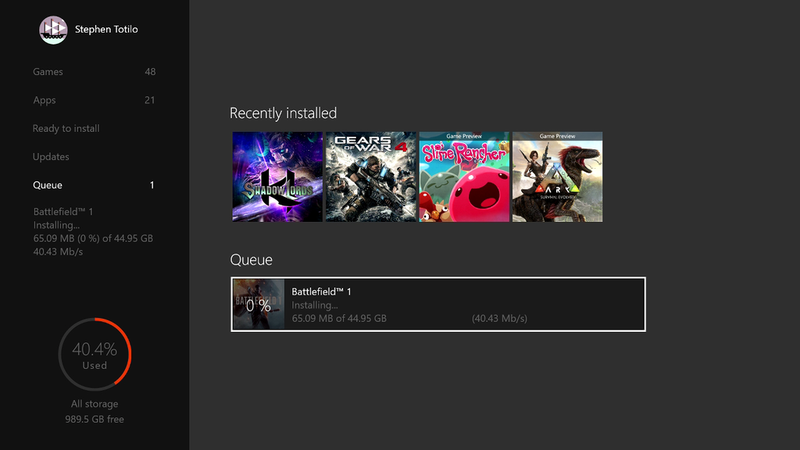Go to Ready to install
This screenshot has height=450, width=800.
point(66,129)
